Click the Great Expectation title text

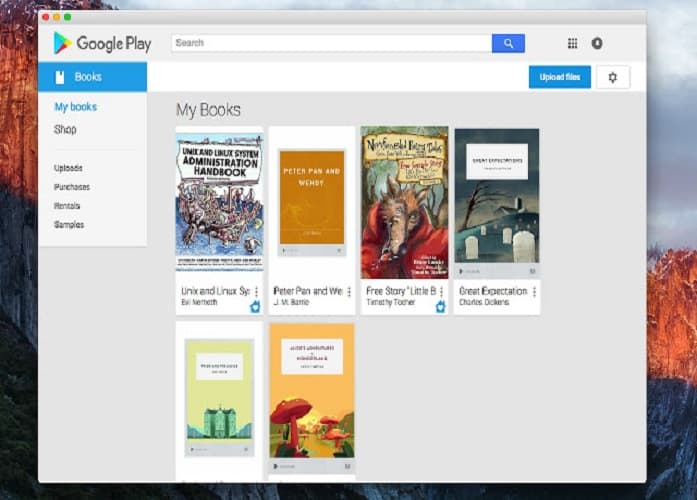pyautogui.click(x=493, y=291)
